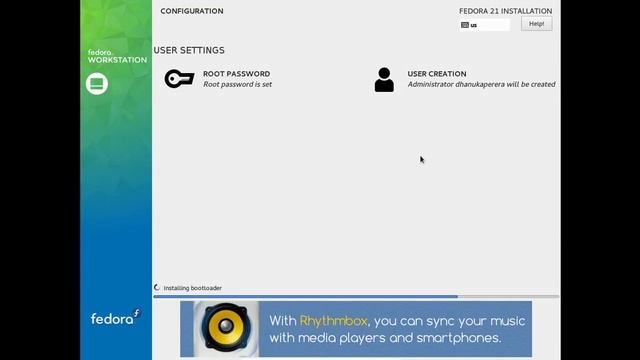Click 'Administrator dhanukaperera will be created' text
The image size is (640, 360).
(x=481, y=84)
